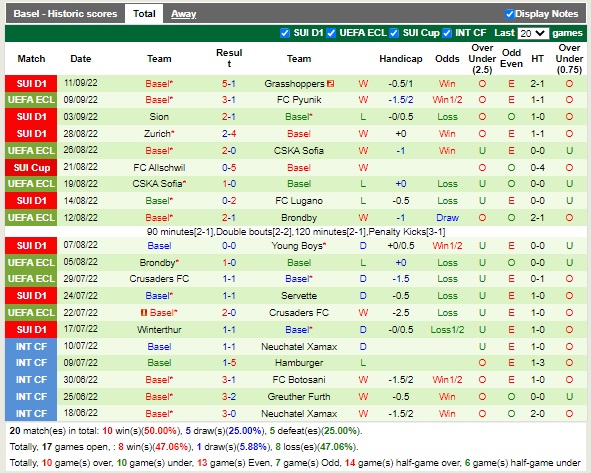Uncheck the INT CF filter checkbox

(447, 33)
